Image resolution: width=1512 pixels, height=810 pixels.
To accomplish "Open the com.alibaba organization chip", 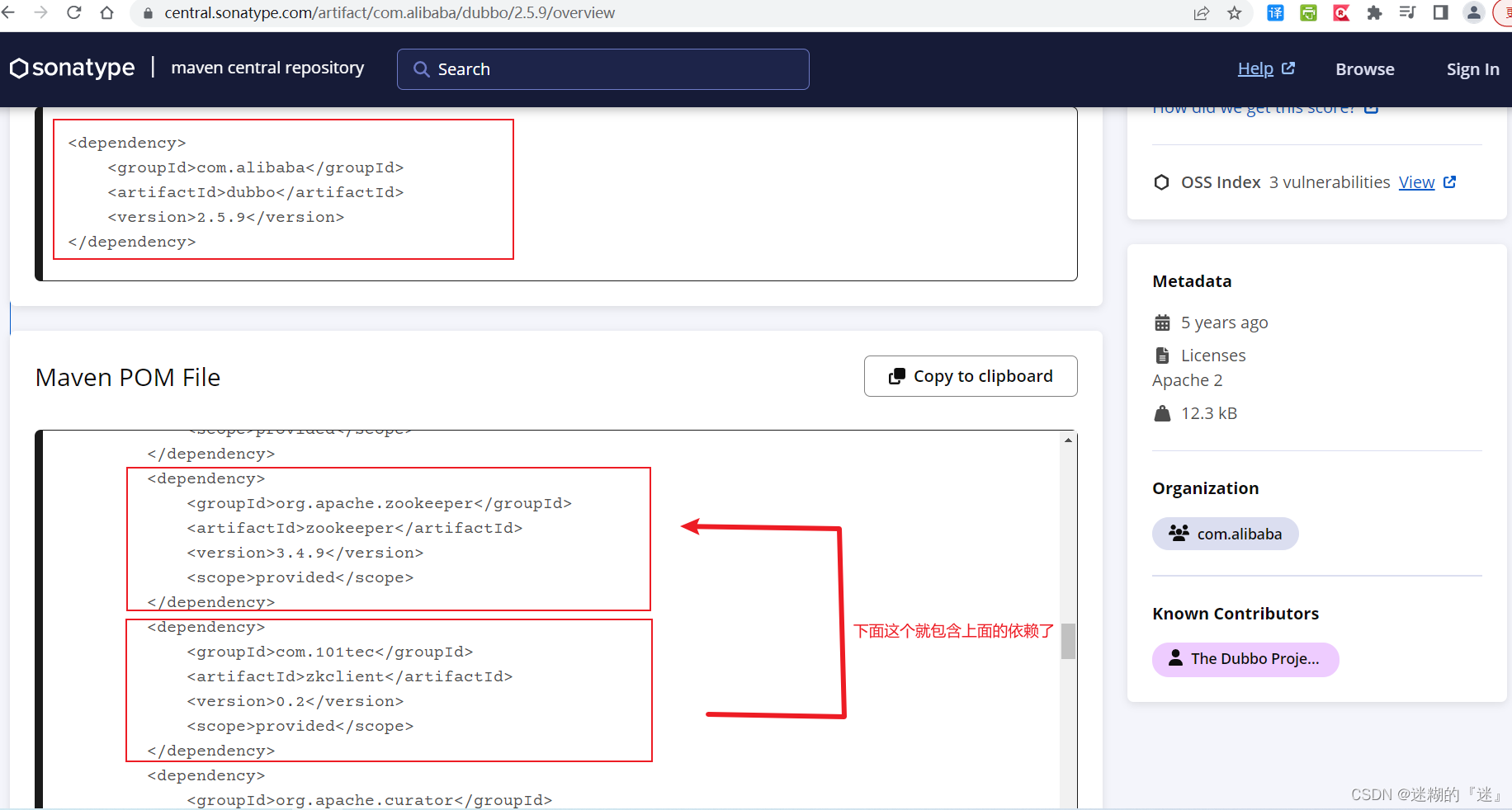I will click(x=1226, y=534).
